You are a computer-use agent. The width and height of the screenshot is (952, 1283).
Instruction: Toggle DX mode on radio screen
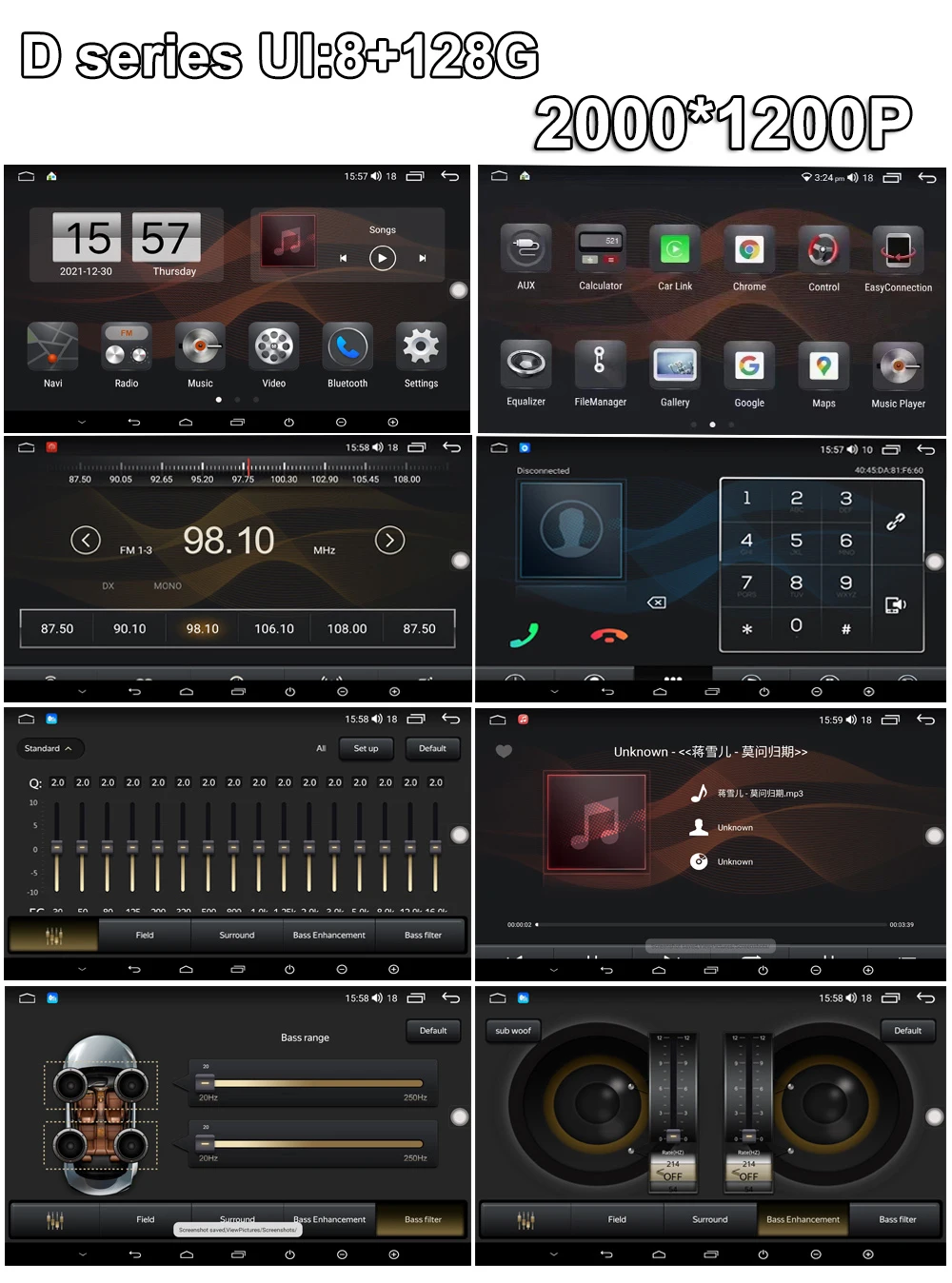point(108,586)
